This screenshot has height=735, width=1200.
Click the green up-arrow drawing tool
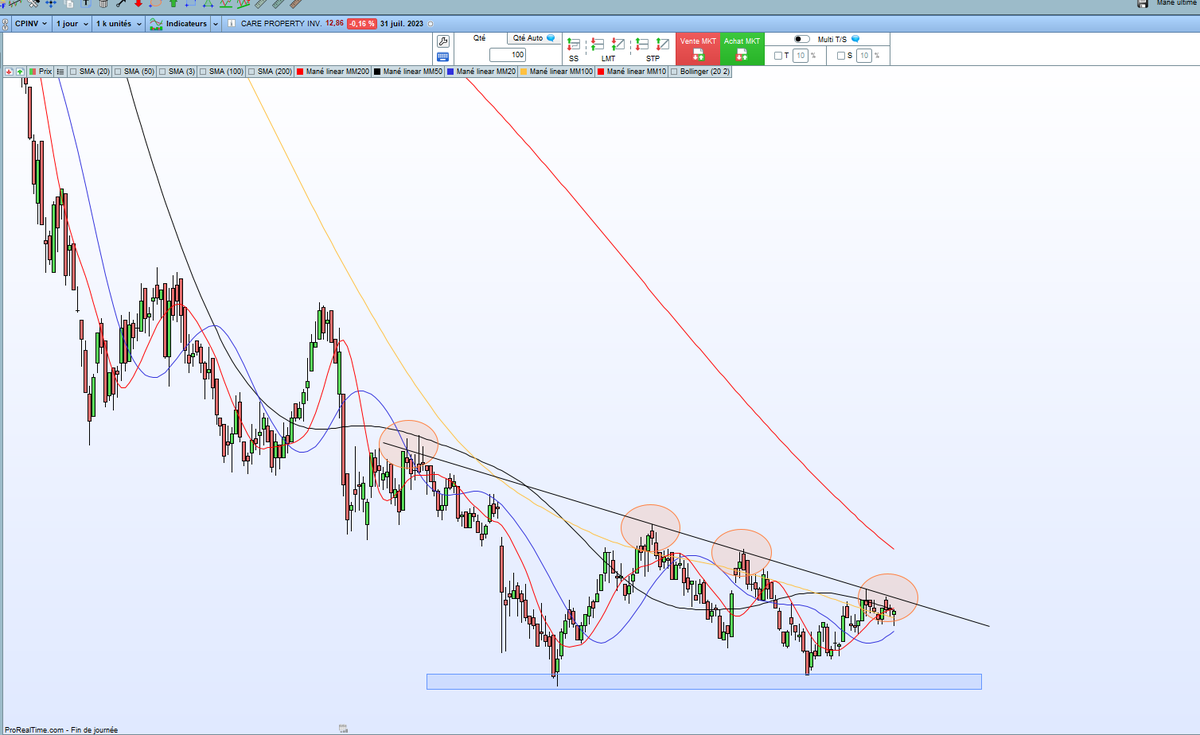[172, 4]
